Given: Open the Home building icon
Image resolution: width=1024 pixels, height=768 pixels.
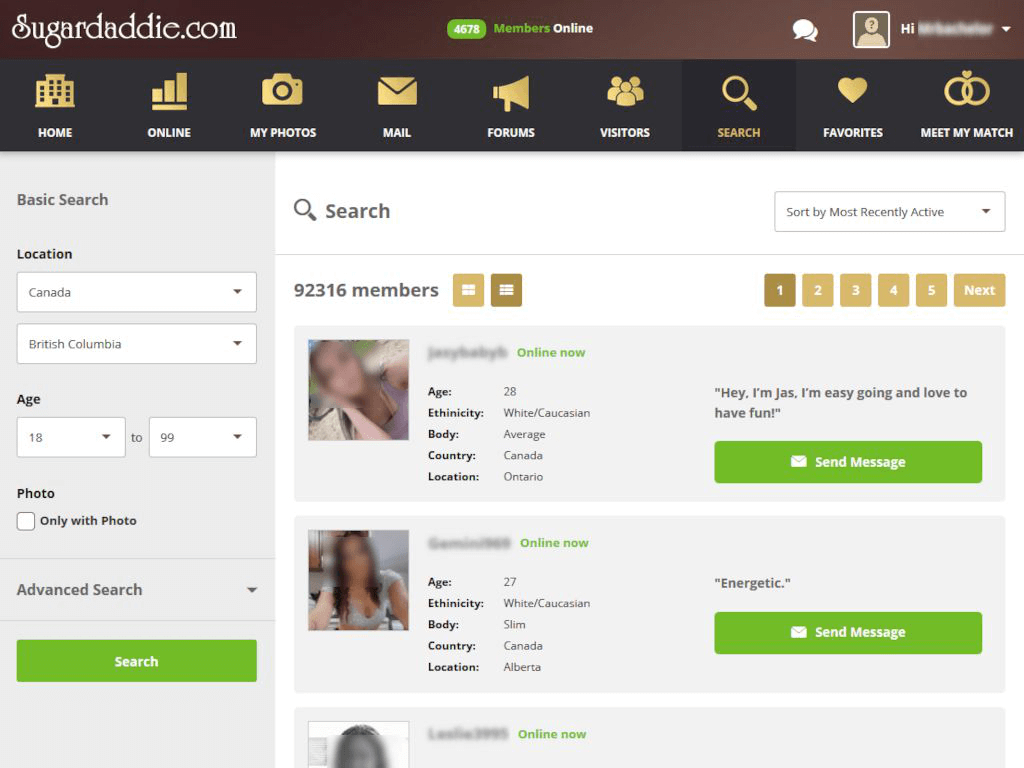Looking at the screenshot, I should [55, 93].
